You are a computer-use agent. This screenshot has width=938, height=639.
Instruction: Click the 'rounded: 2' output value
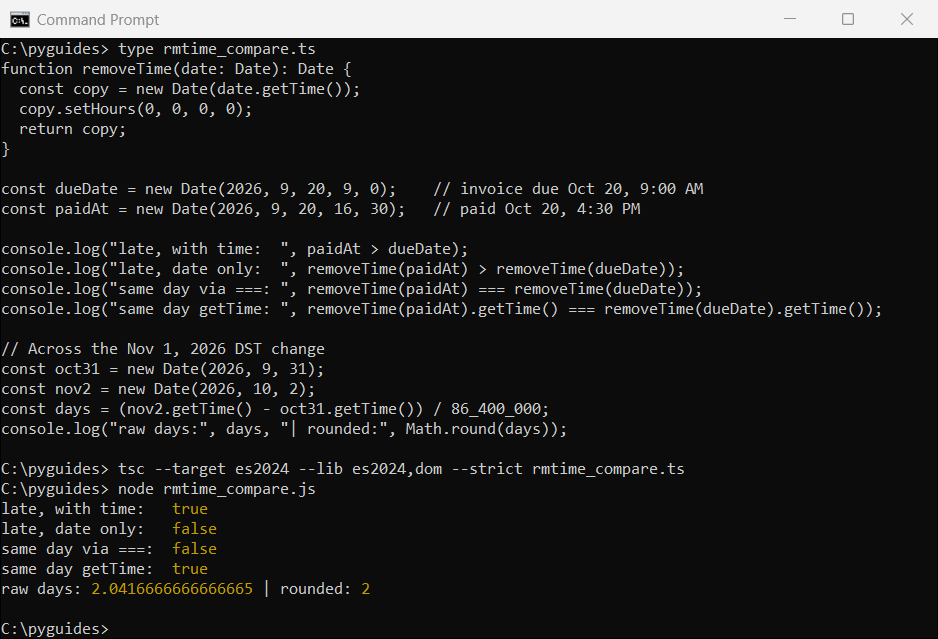pyautogui.click(x=325, y=589)
